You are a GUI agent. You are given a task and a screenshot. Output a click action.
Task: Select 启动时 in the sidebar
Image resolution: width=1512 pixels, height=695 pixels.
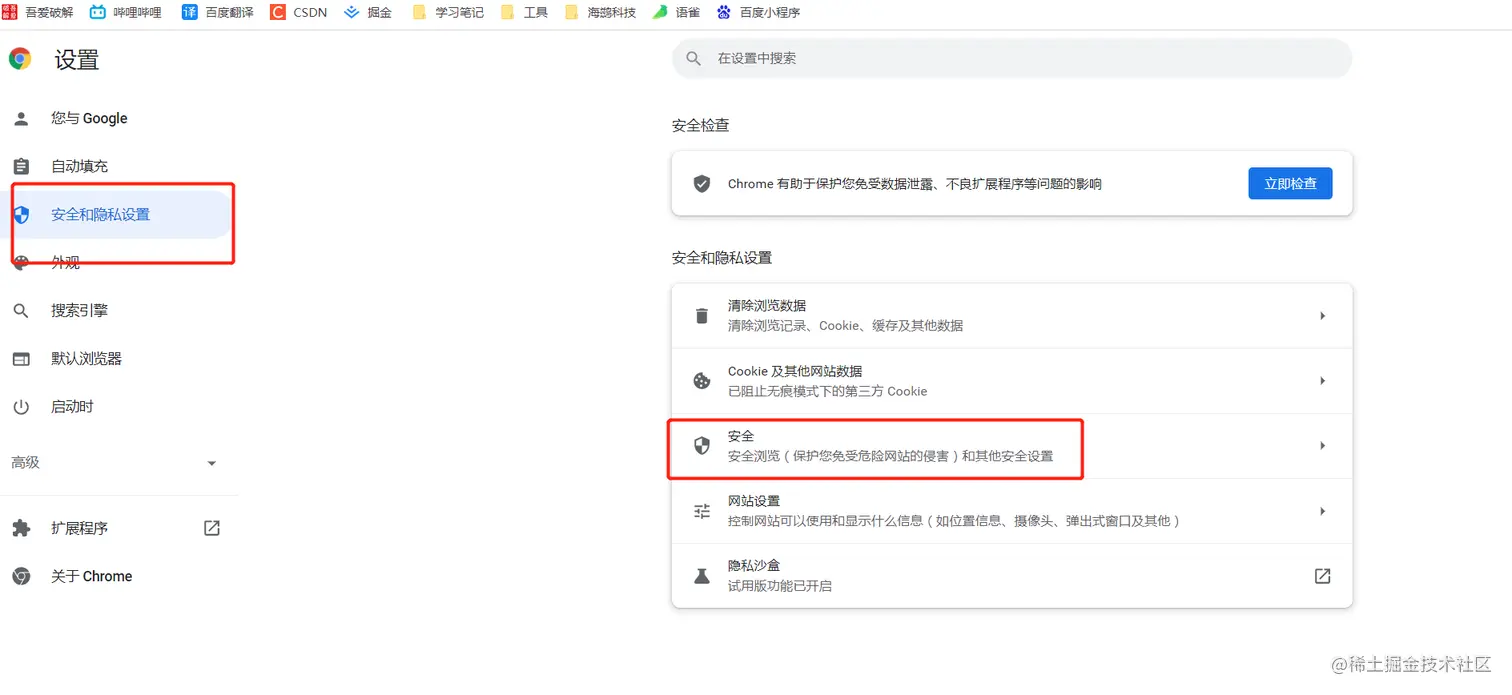click(72, 407)
